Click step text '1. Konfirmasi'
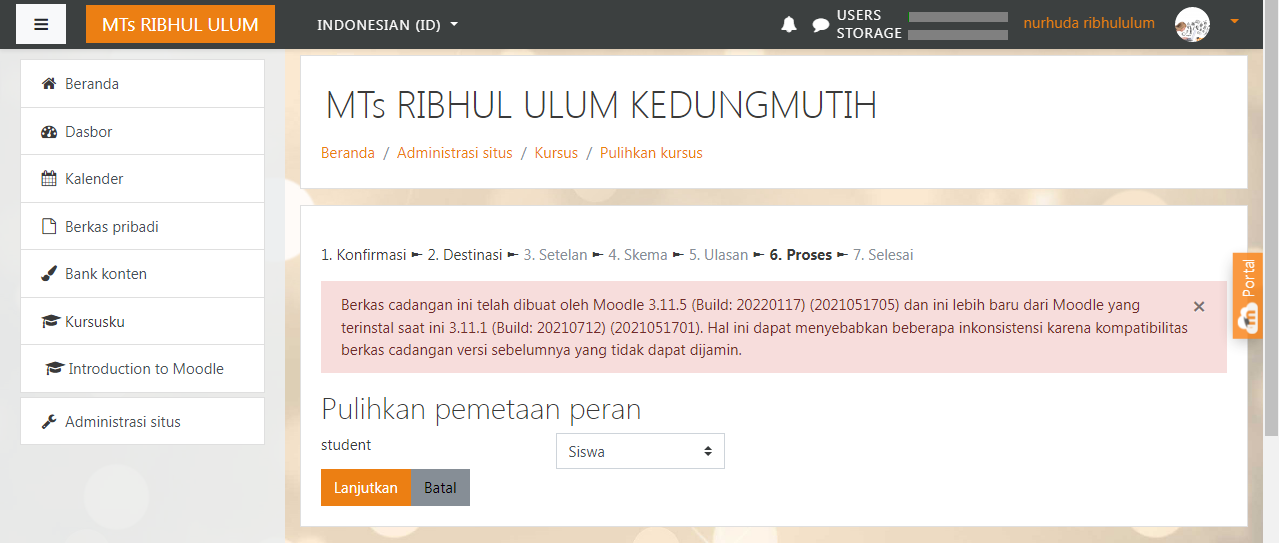 pos(363,255)
